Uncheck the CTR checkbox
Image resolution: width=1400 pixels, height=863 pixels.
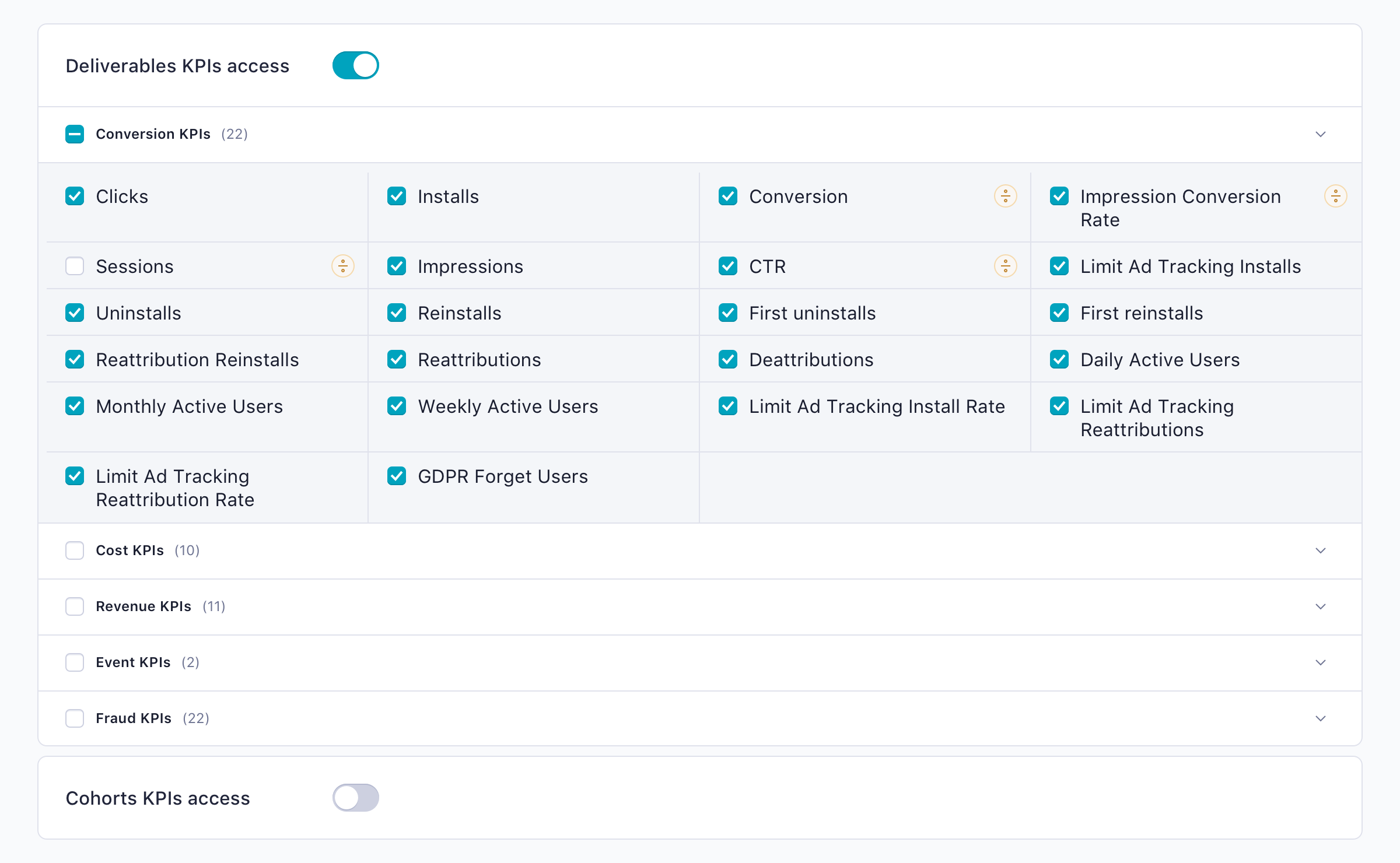pyautogui.click(x=728, y=266)
